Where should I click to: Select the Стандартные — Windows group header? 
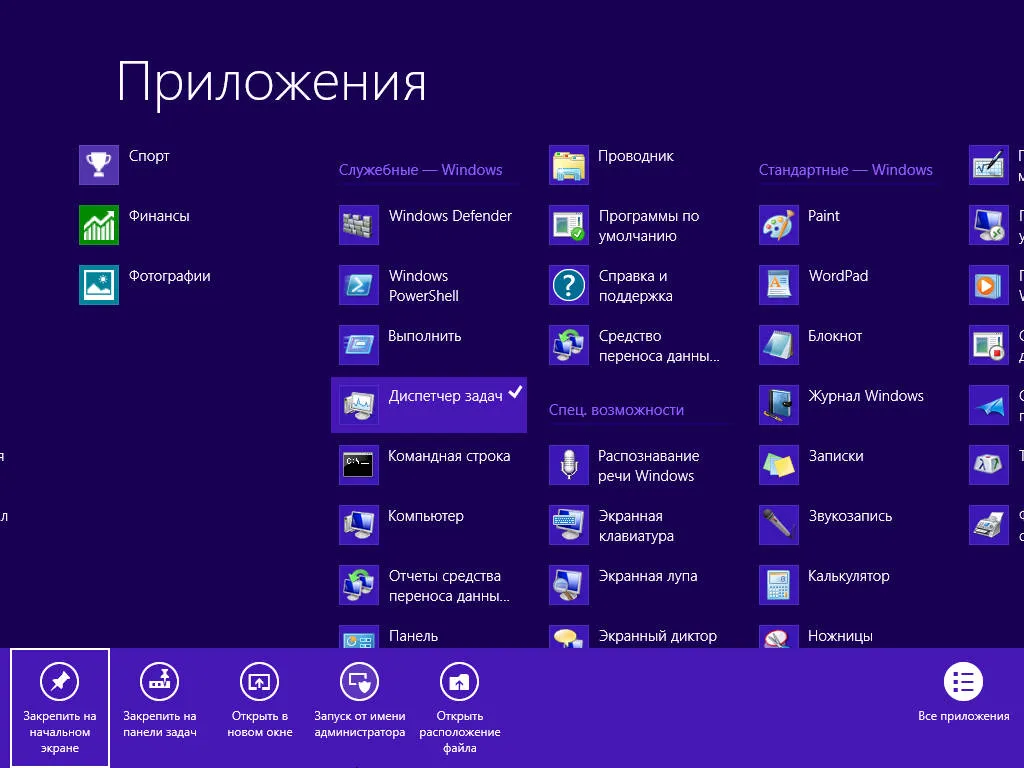(x=846, y=170)
